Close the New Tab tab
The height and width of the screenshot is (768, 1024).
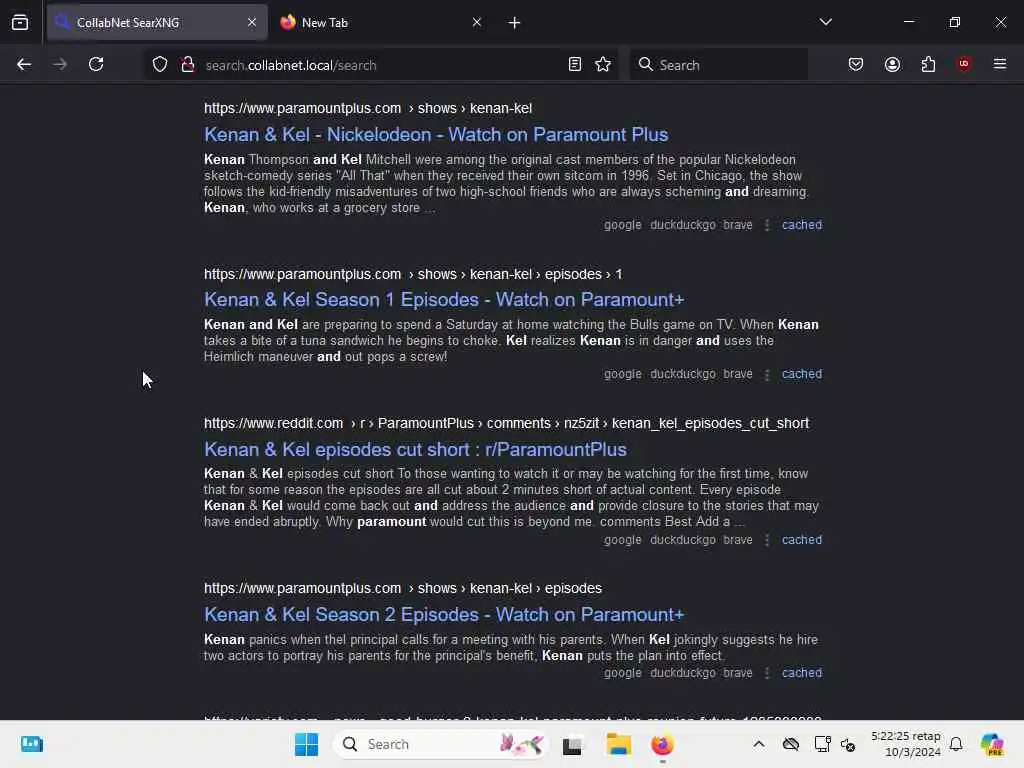(477, 22)
